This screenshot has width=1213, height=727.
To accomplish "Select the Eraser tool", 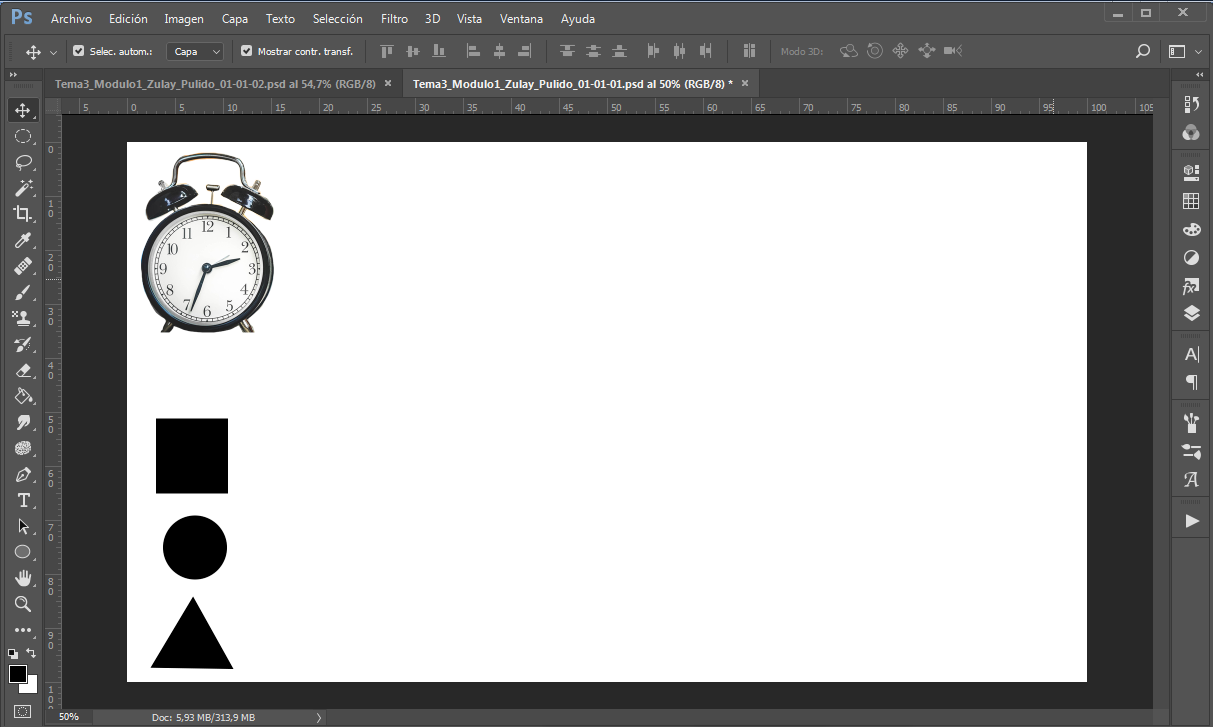I will point(22,370).
